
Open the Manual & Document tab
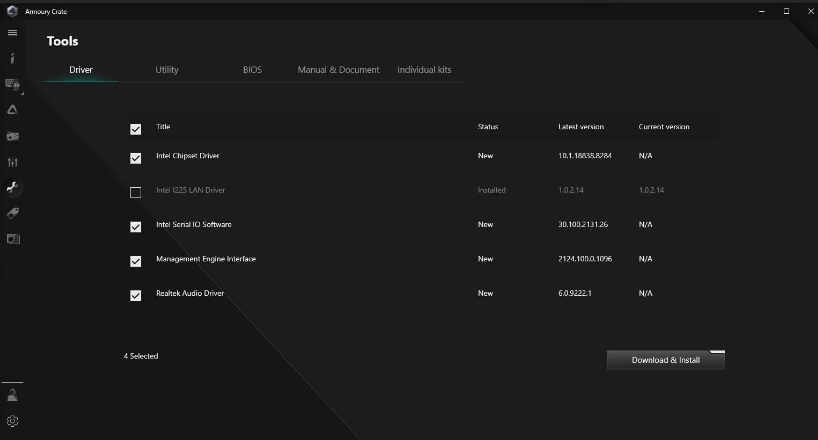pos(338,70)
